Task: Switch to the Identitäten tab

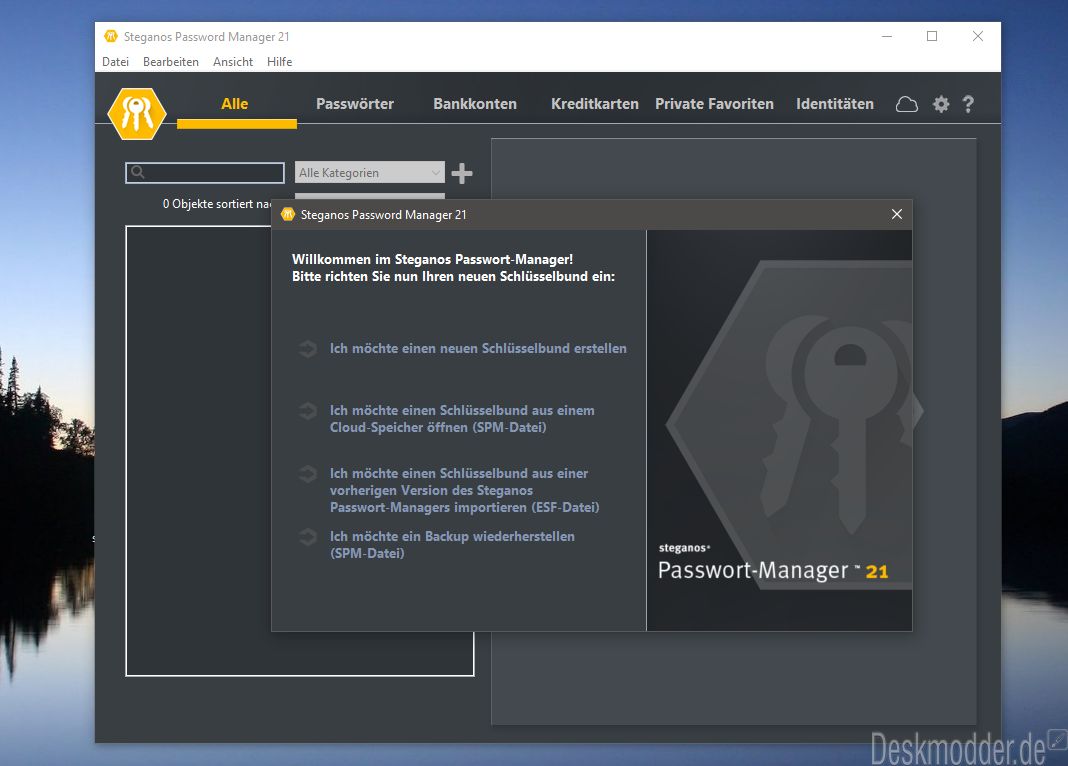Action: tap(834, 104)
